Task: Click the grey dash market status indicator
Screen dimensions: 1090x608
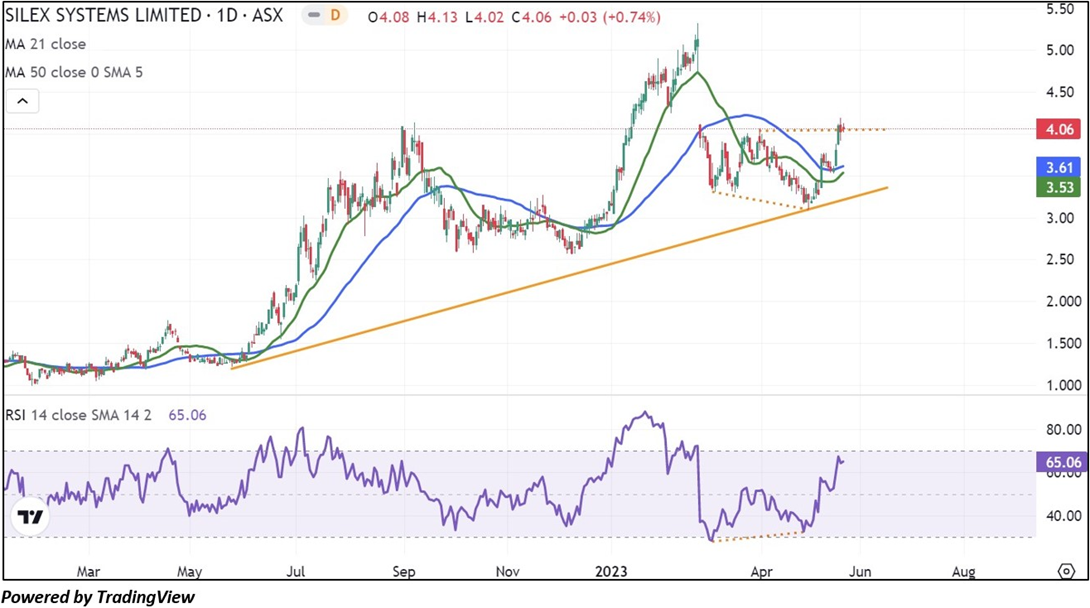Action: pos(314,17)
